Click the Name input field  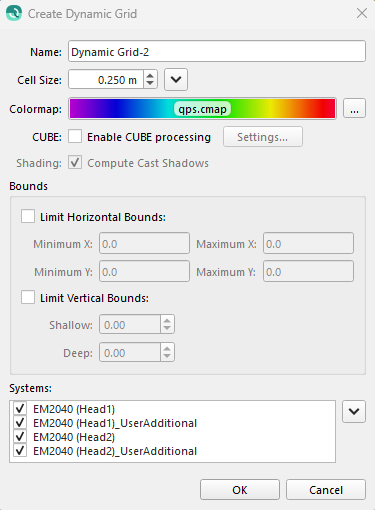pos(217,51)
